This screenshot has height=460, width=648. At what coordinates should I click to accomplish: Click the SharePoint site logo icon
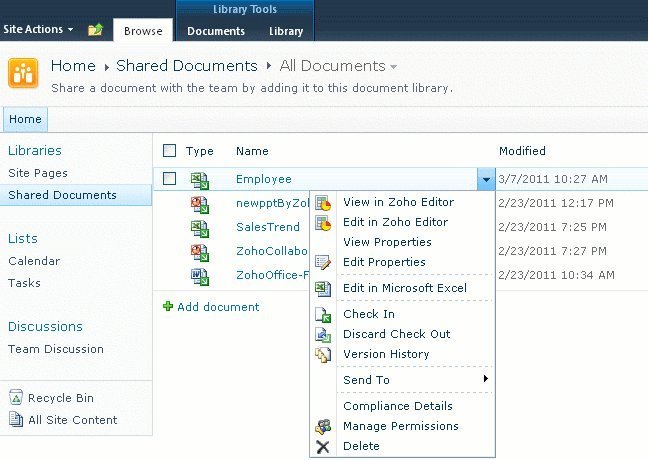pos(23,74)
